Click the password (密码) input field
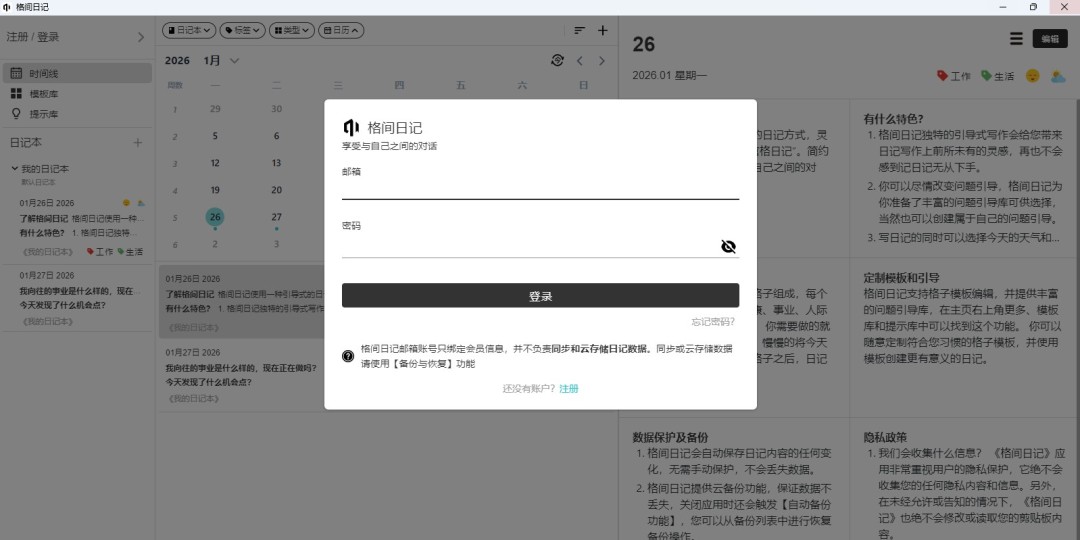Image resolution: width=1080 pixels, height=540 pixels. [x=530, y=247]
